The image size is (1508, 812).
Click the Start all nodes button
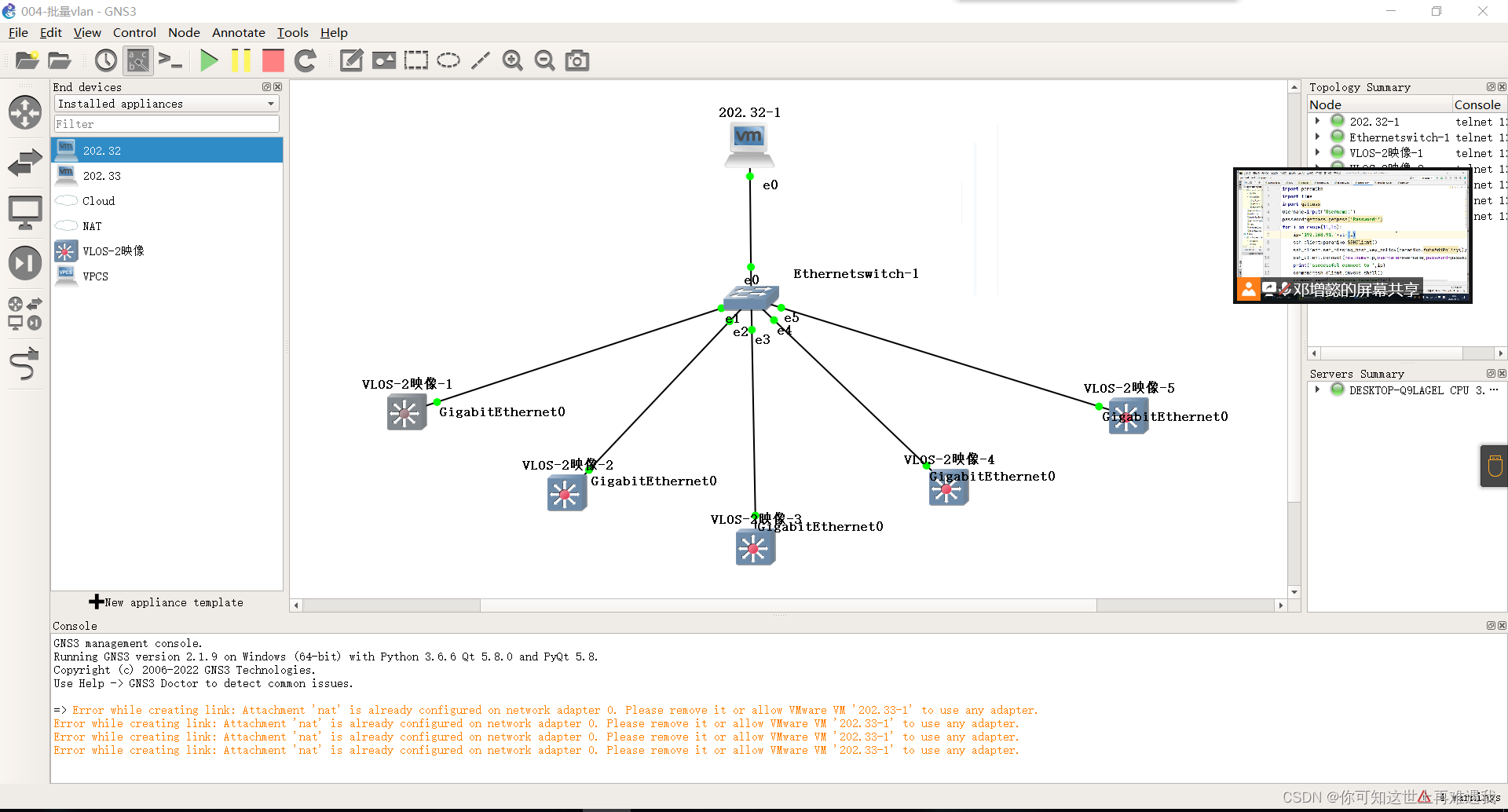(208, 60)
